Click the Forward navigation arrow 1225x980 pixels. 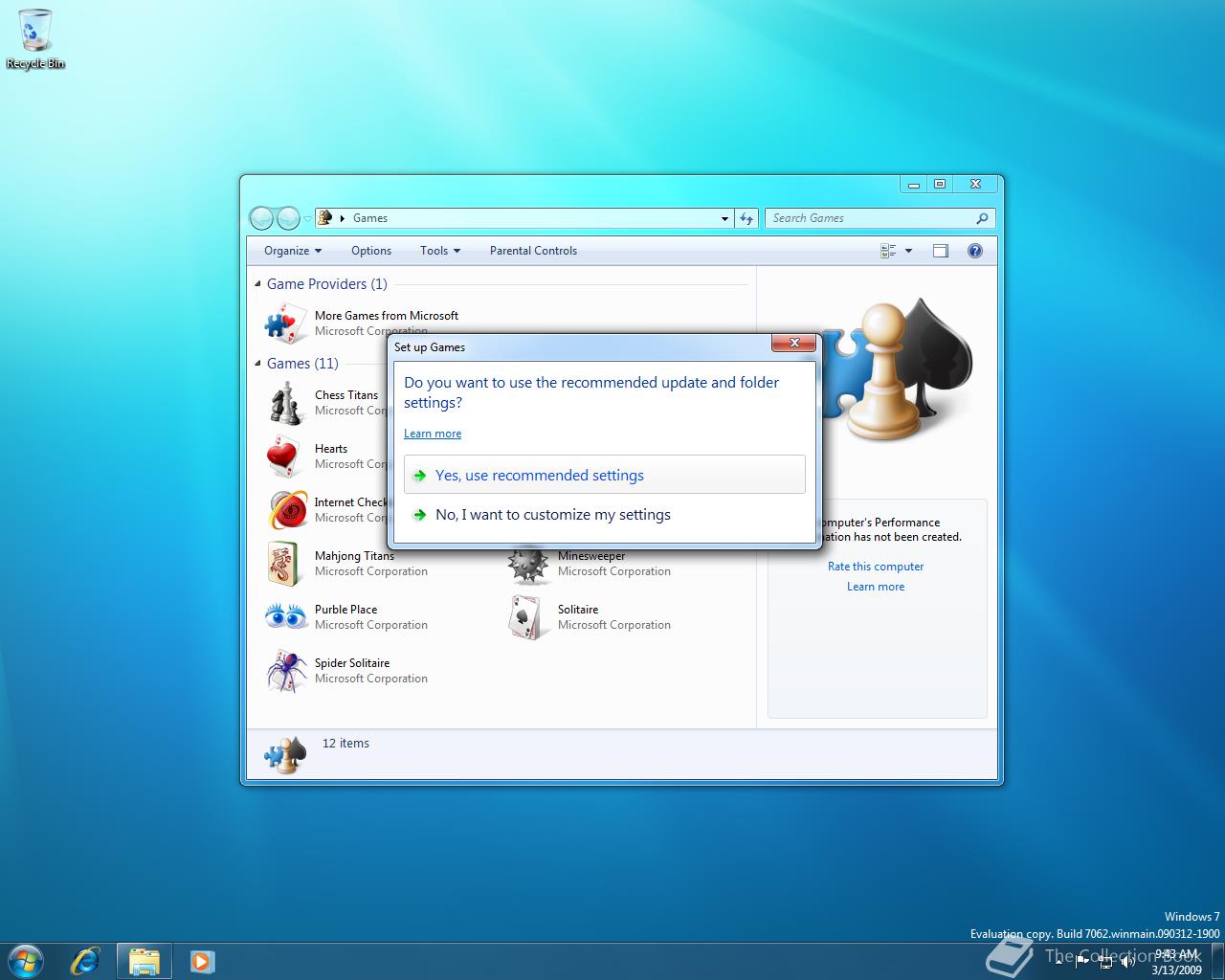[x=288, y=218]
